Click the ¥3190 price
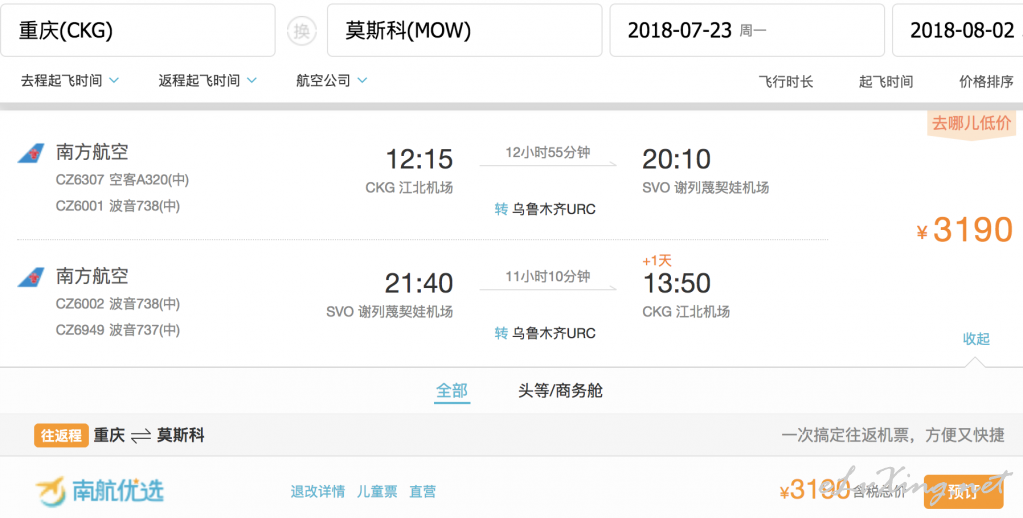The height and width of the screenshot is (518, 1023). 965,230
